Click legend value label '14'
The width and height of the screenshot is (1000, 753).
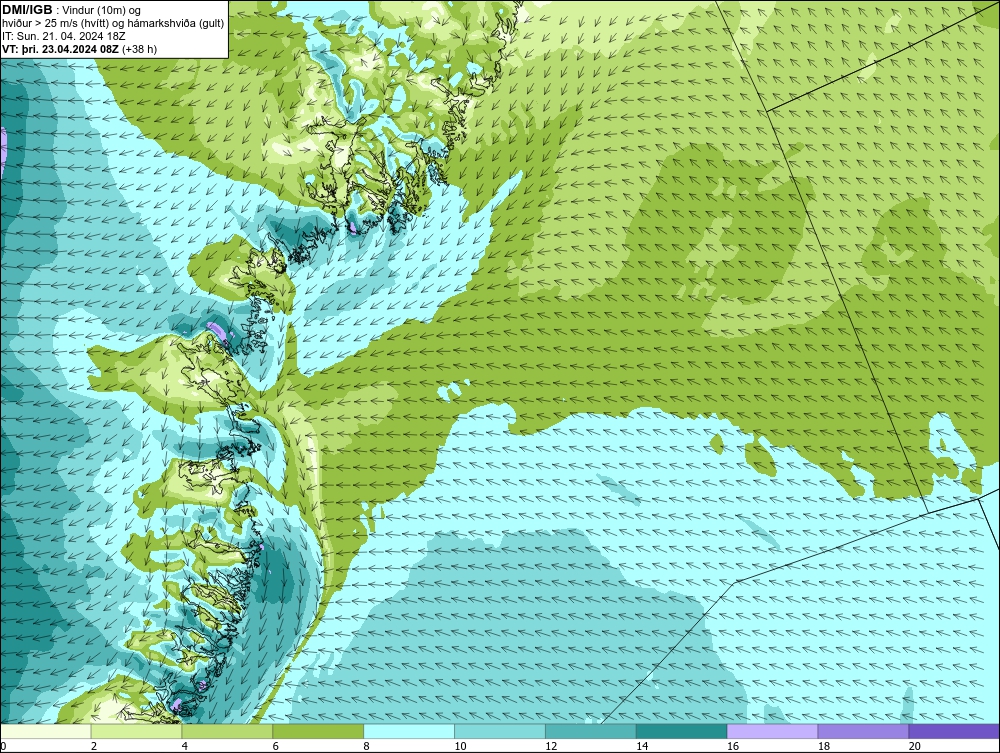(x=642, y=746)
